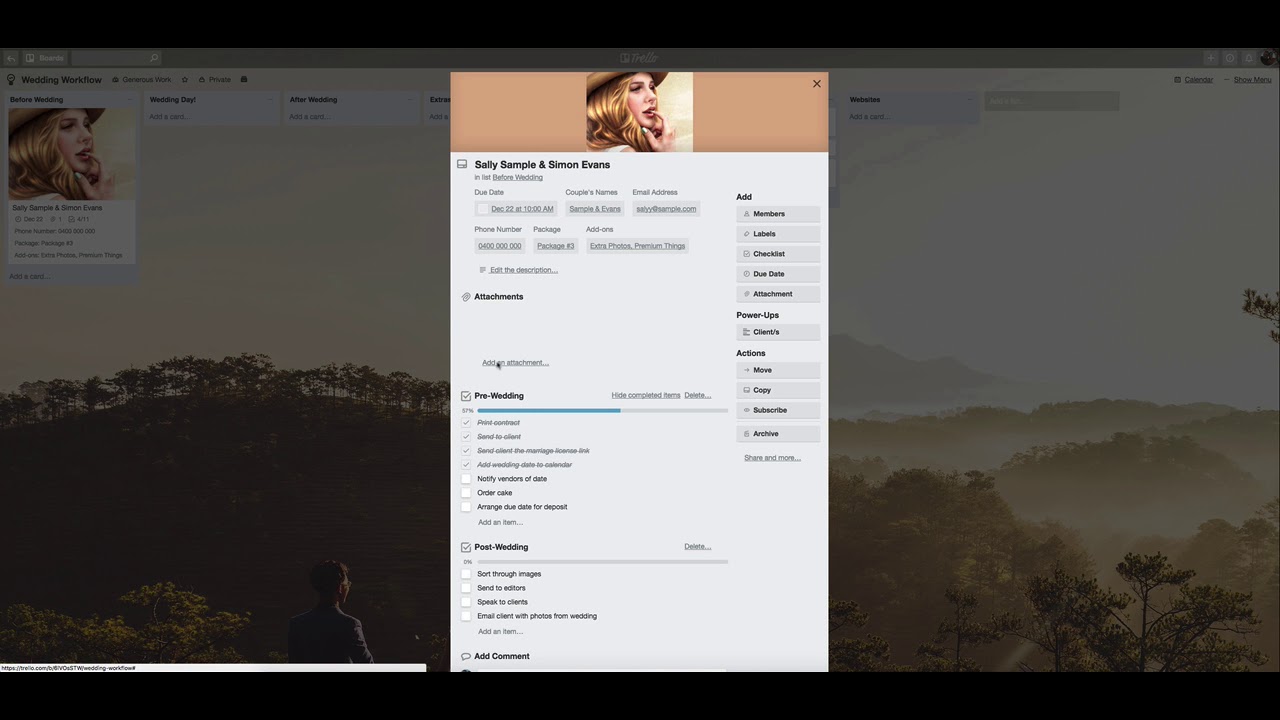
Task: Uncheck the Send to client item
Action: pos(466,437)
